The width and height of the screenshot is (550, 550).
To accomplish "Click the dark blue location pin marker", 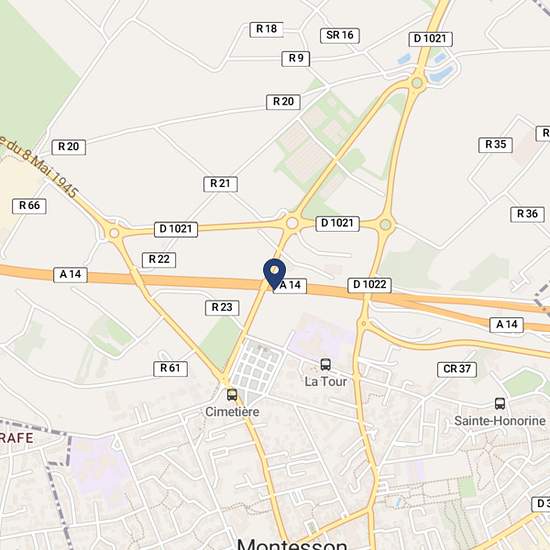I will [274, 274].
